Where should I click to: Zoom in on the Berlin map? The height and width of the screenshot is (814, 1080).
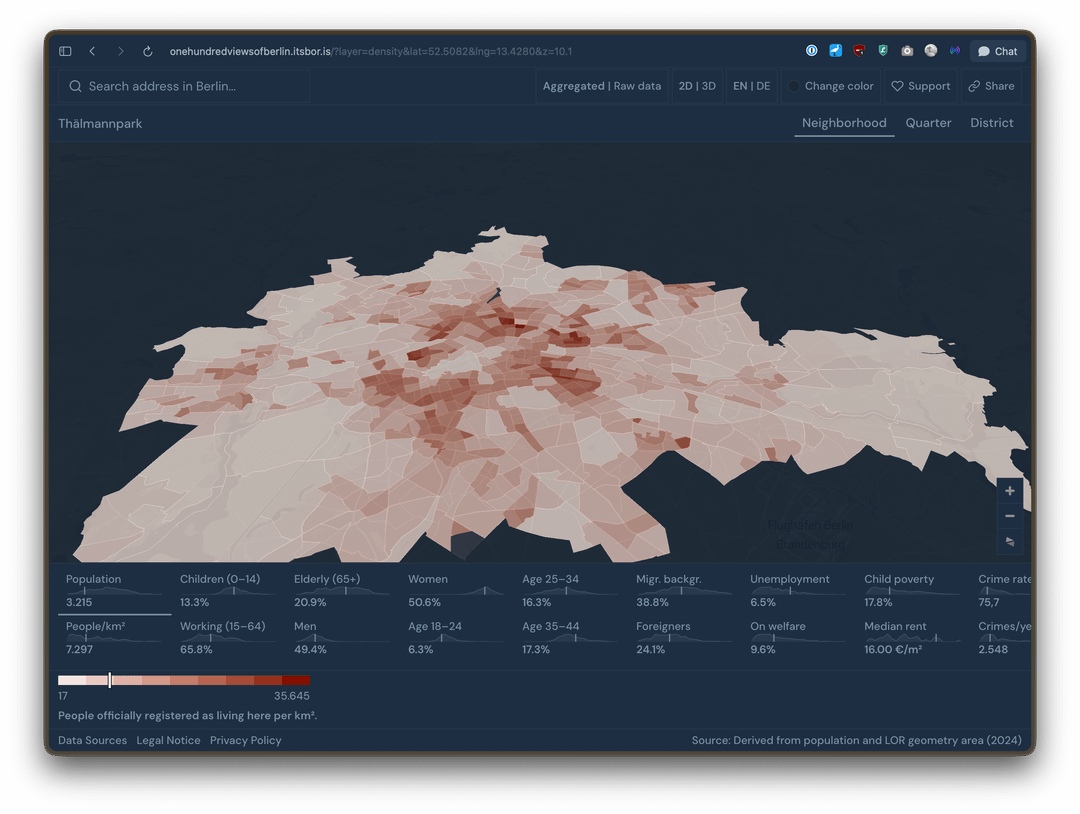1009,491
